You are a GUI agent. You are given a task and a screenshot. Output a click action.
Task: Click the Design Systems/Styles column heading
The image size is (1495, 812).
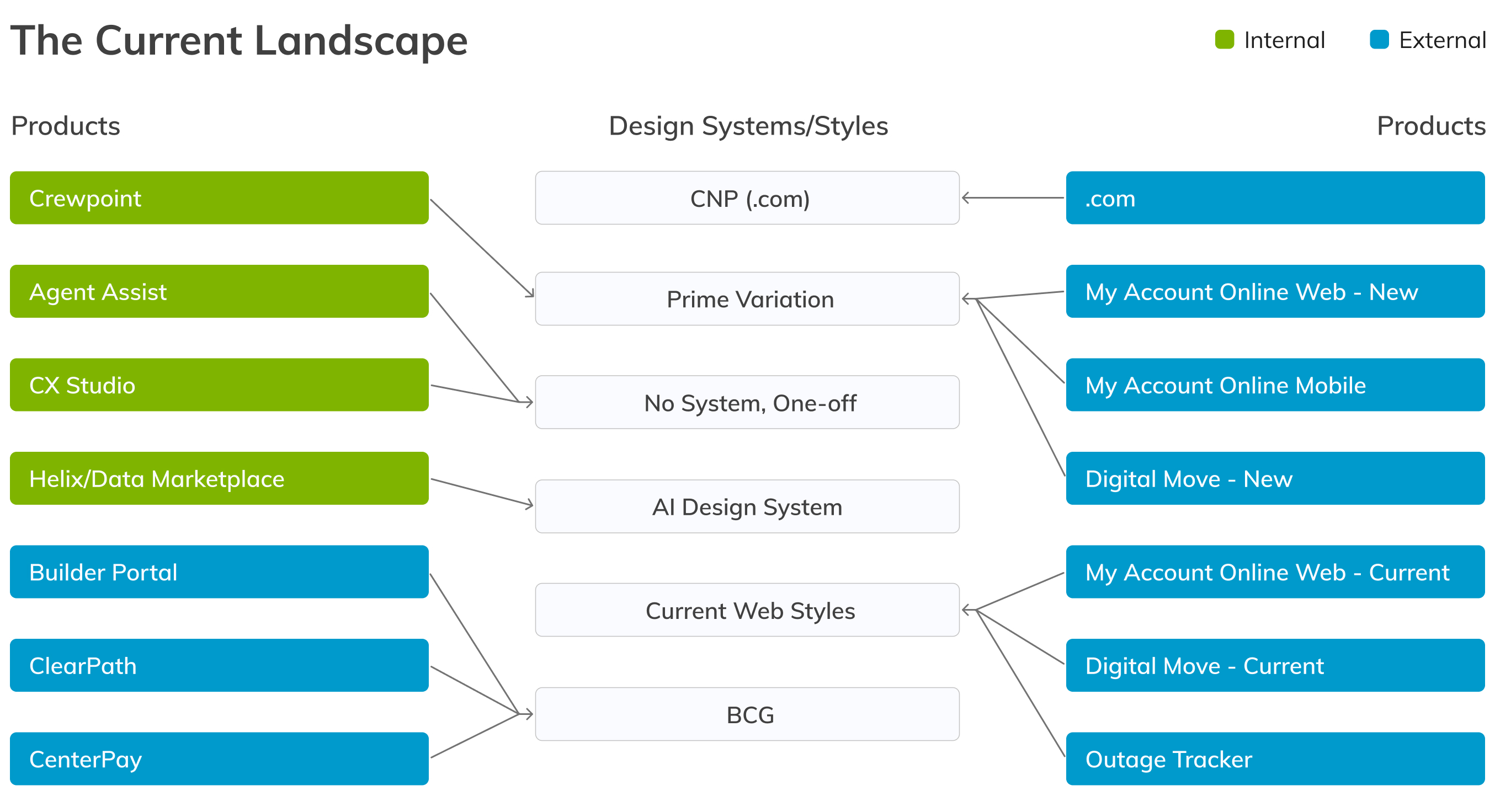748,126
